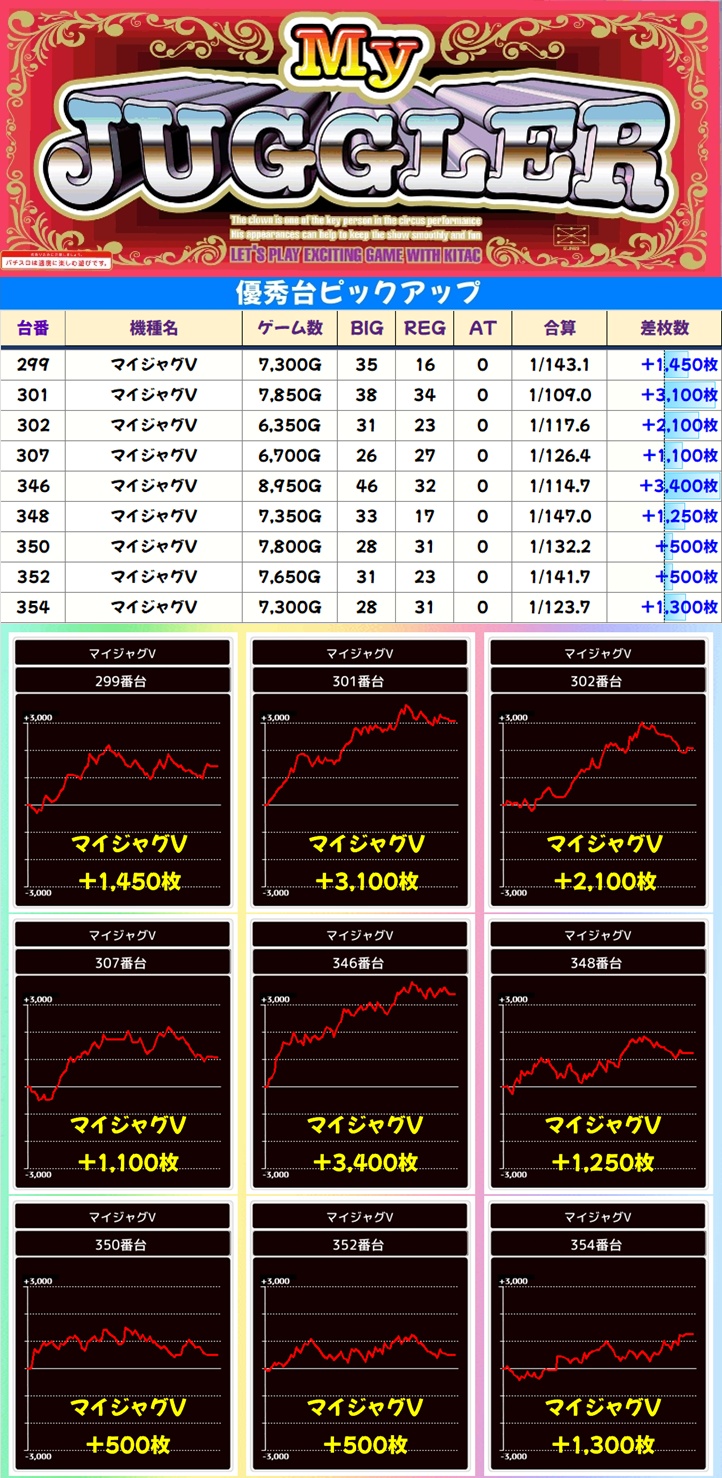Open the 301番台 slump graph
722x1478 pixels.
pyautogui.click(x=360, y=790)
